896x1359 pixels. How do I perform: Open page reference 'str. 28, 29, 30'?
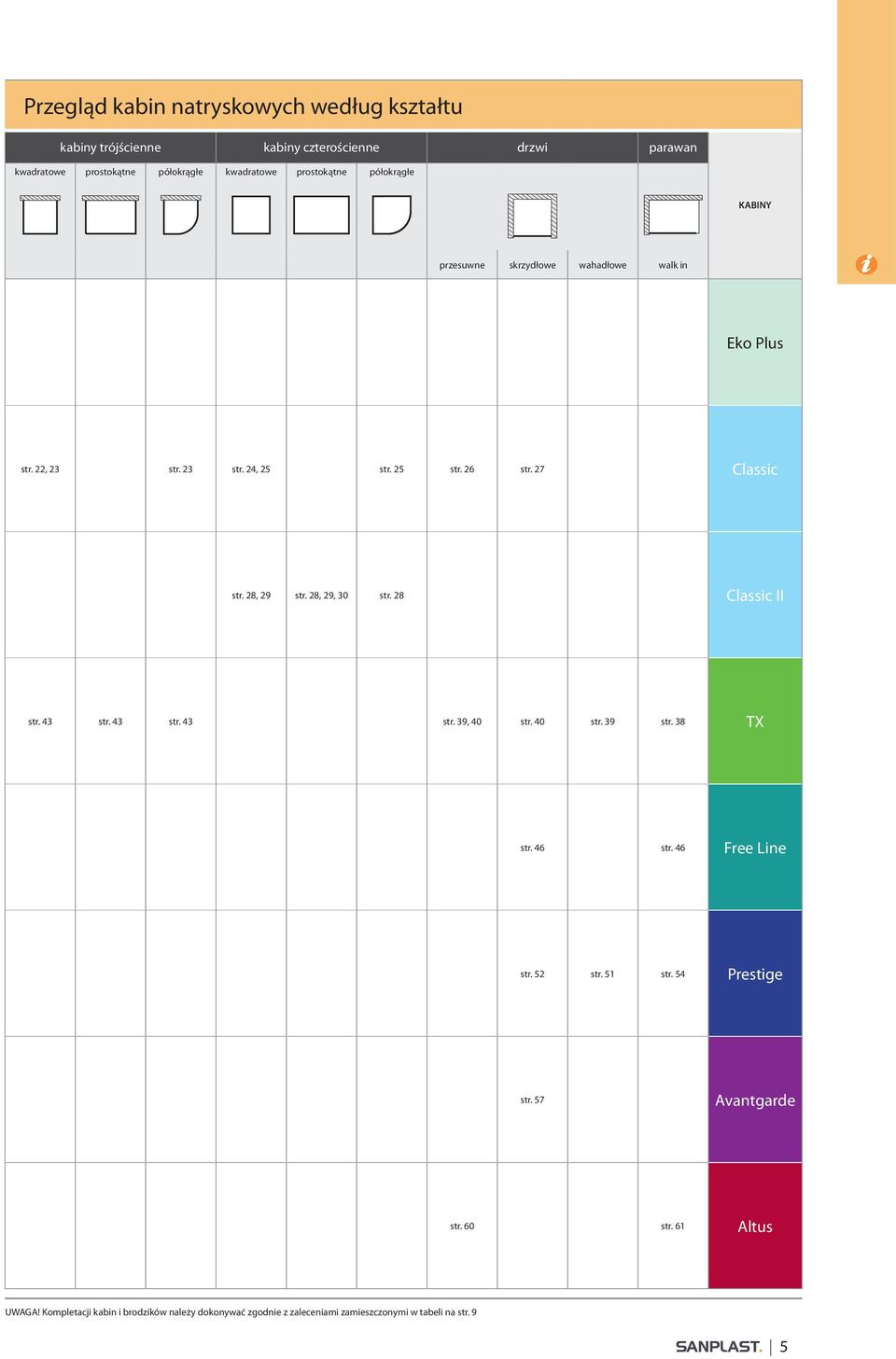pos(321,595)
